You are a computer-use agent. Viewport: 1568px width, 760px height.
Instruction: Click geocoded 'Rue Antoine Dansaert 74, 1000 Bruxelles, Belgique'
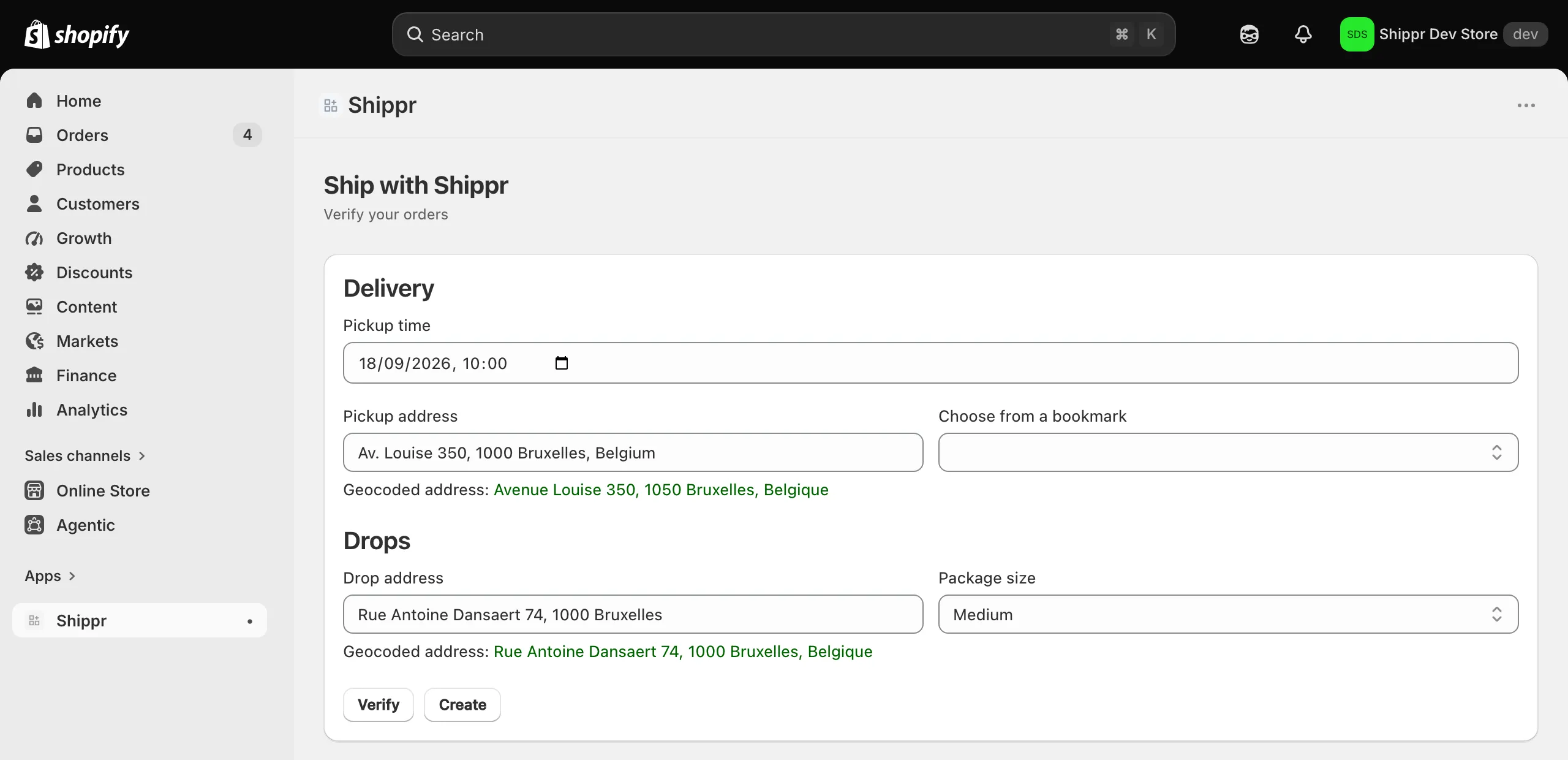pyautogui.click(x=683, y=652)
